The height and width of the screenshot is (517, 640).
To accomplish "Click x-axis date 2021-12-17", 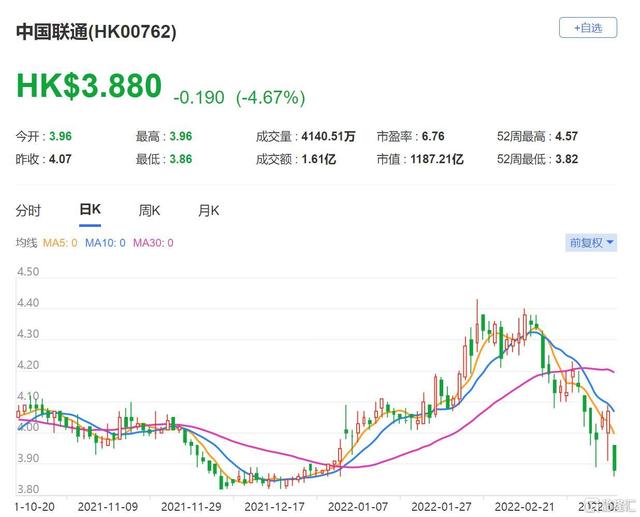I will coord(274,507).
